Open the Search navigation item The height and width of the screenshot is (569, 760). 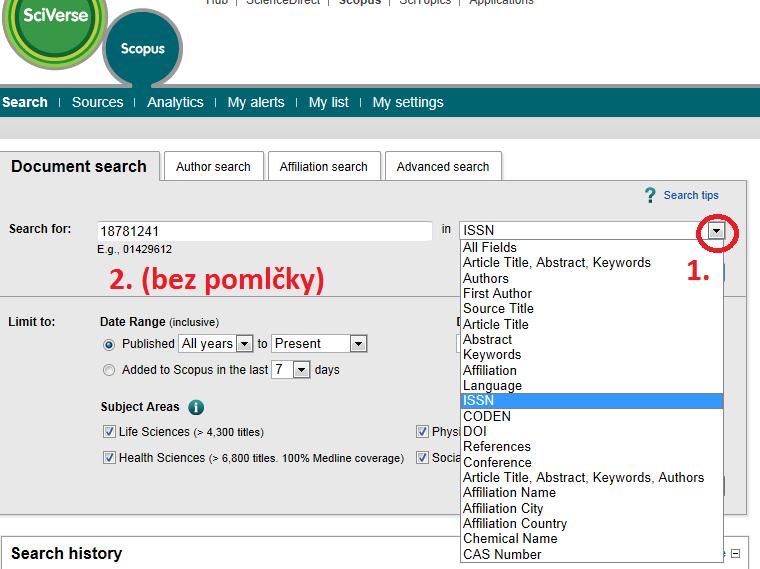pyautogui.click(x=25, y=102)
